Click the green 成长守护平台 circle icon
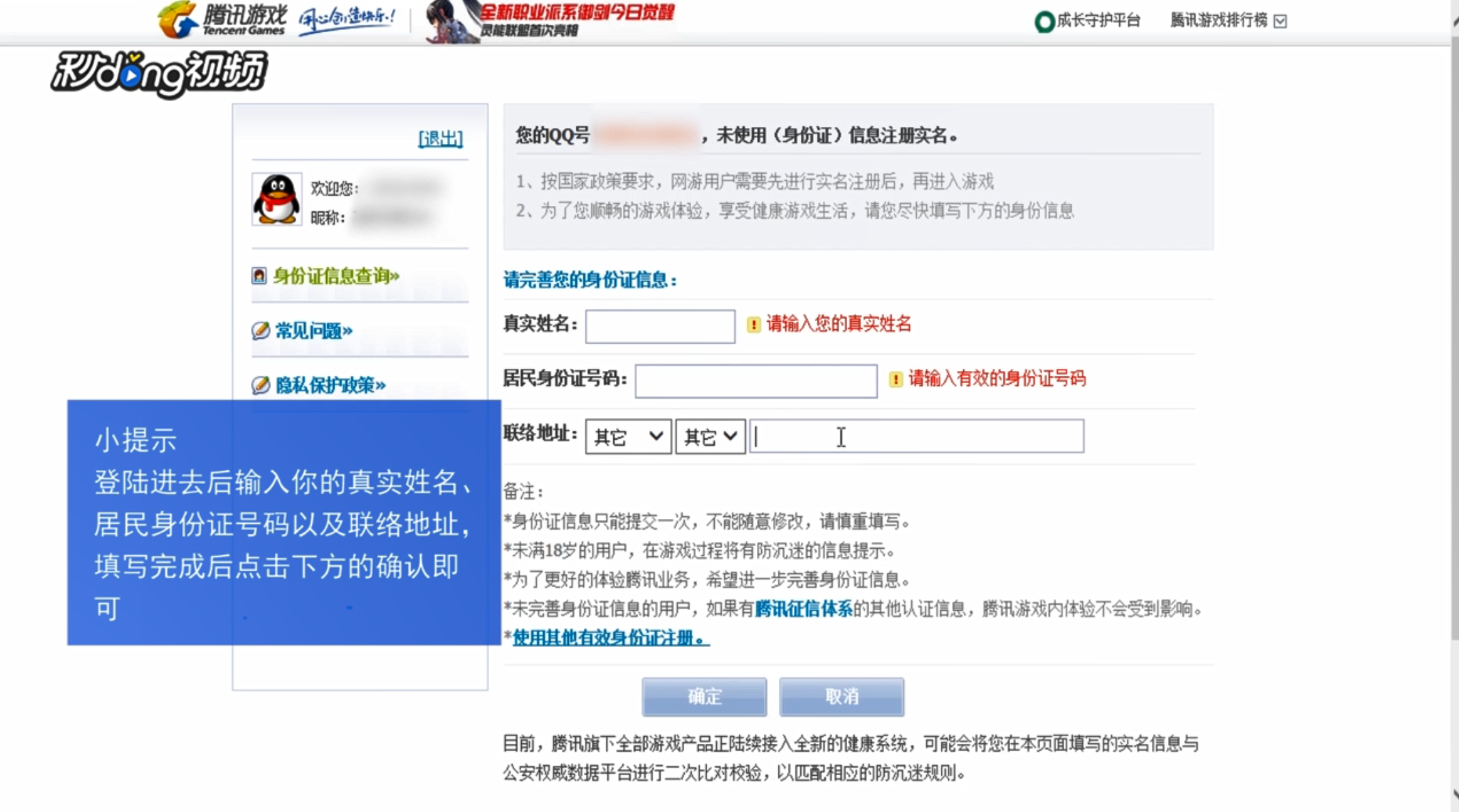This screenshot has width=1459, height=812. tap(1044, 21)
